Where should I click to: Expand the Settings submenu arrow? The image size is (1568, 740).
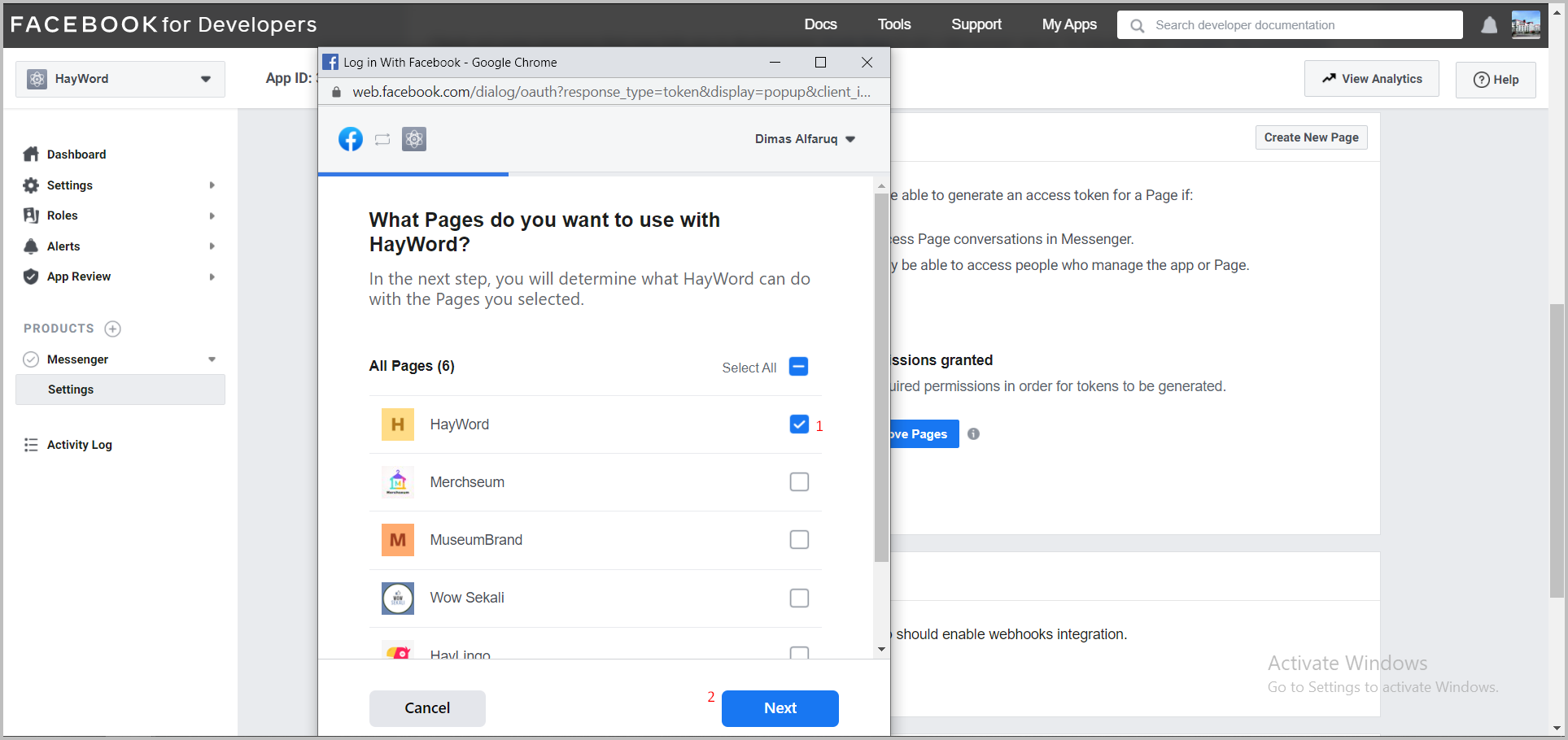click(212, 185)
